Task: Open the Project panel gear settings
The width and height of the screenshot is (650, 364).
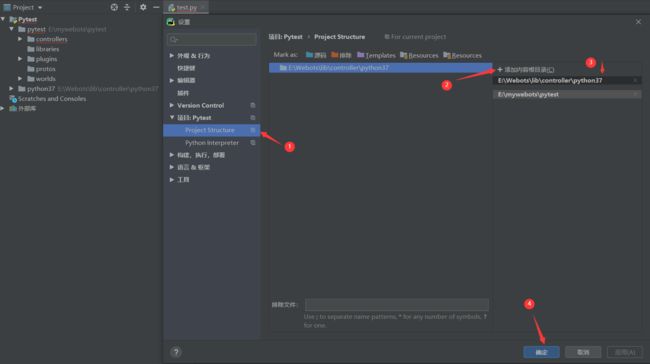Action: [143, 7]
